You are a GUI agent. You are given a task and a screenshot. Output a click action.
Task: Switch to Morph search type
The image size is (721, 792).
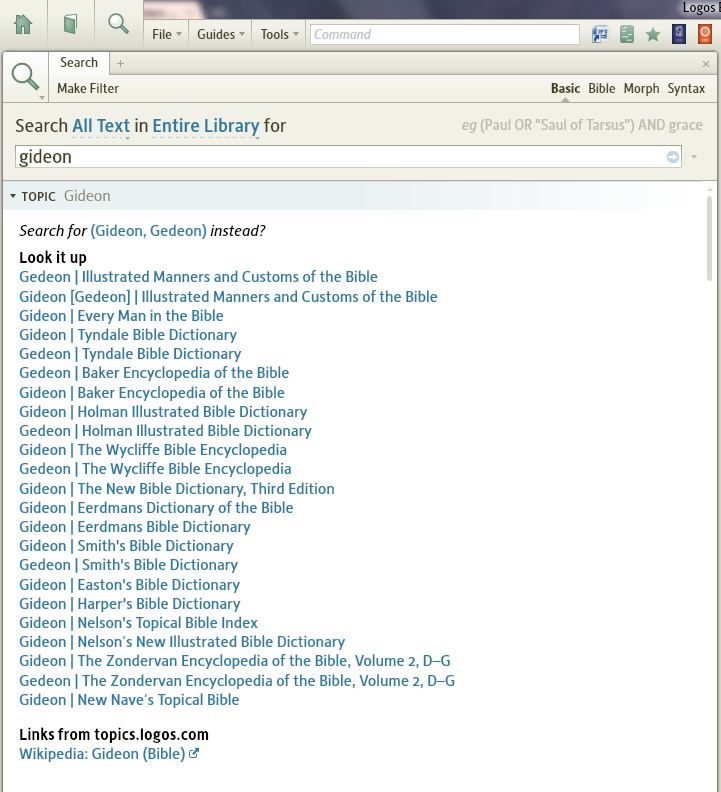[641, 88]
